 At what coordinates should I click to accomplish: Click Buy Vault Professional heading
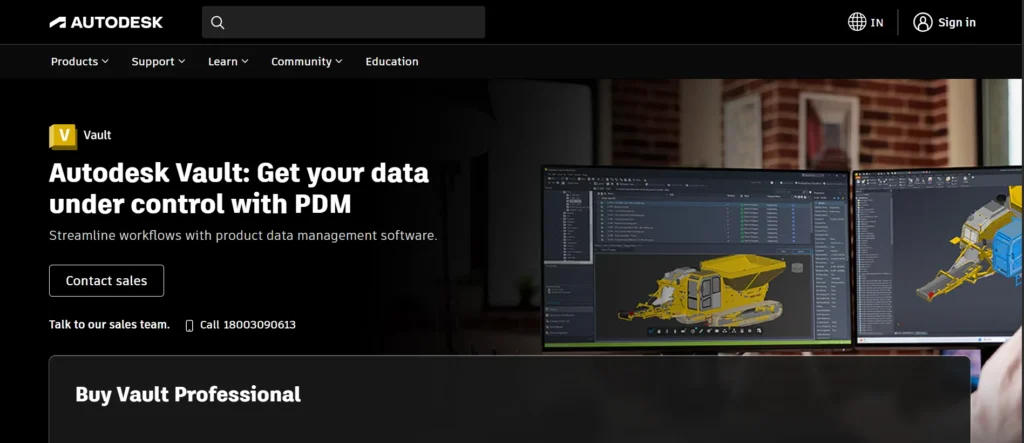188,394
